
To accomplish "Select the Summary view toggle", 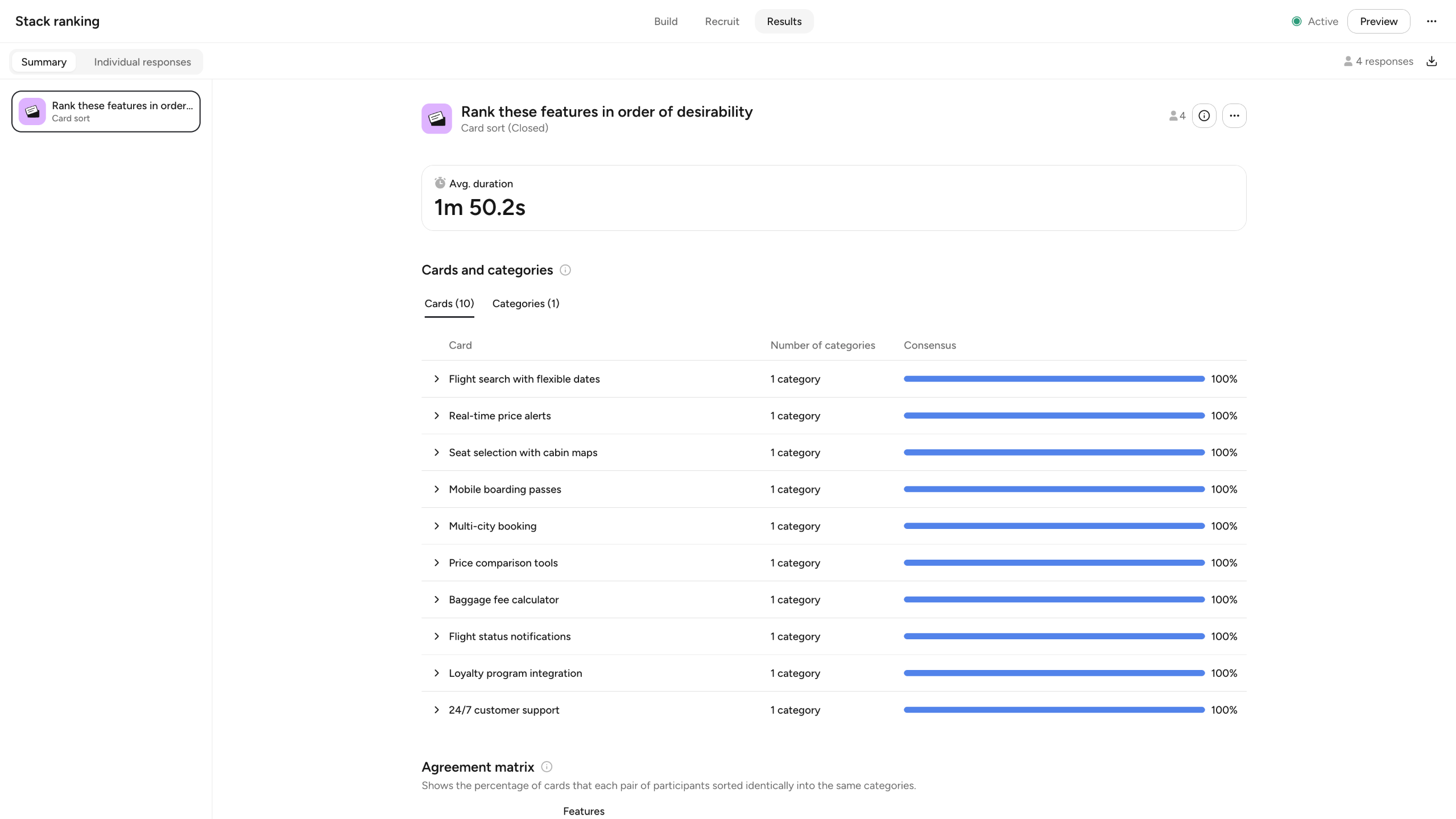I will (x=44, y=62).
